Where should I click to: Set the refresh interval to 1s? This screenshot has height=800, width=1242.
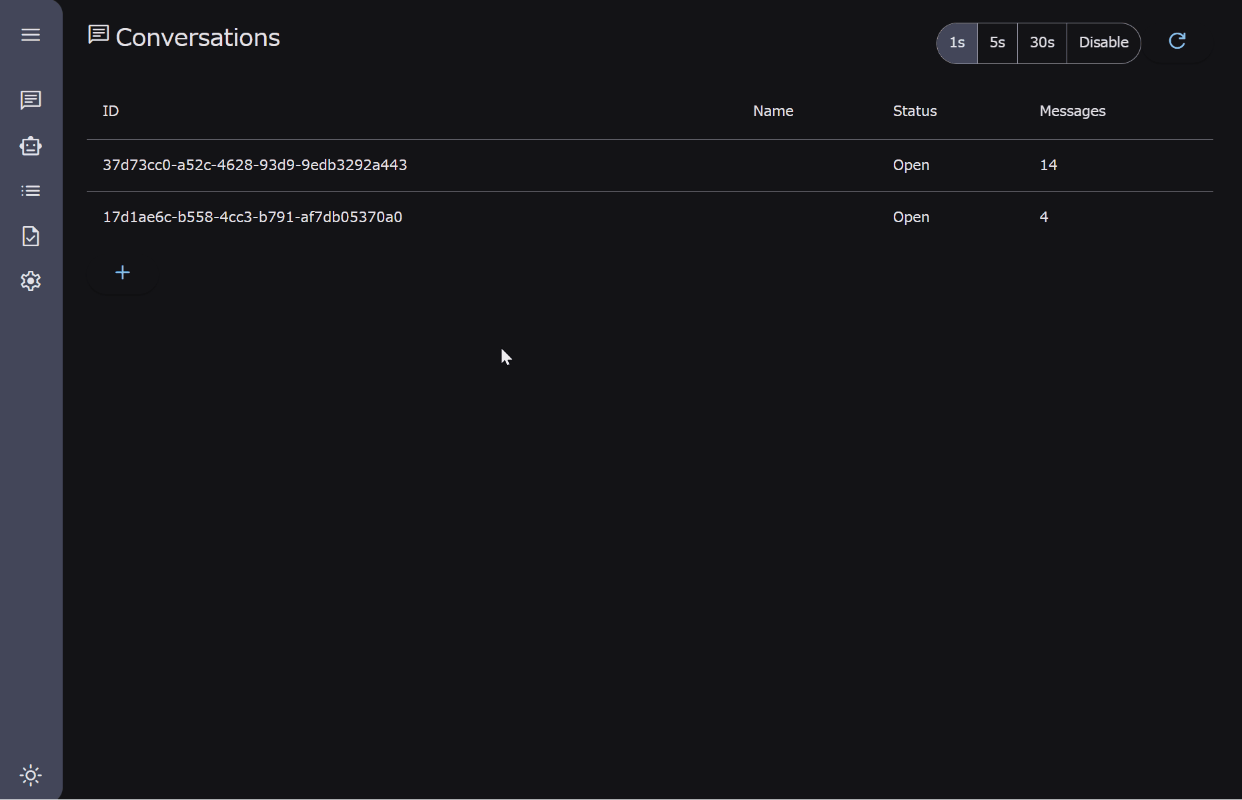click(x=957, y=43)
